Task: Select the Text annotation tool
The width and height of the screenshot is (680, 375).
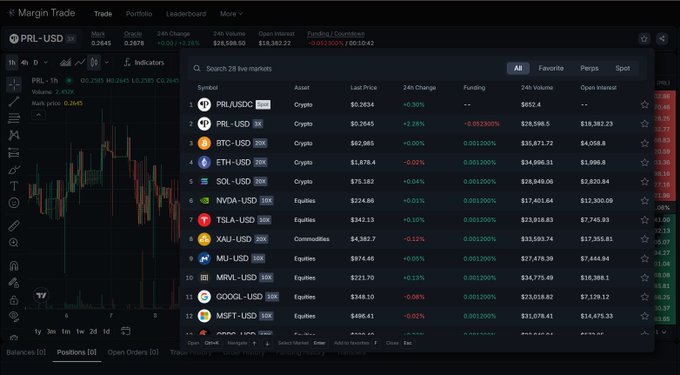Action: point(14,186)
